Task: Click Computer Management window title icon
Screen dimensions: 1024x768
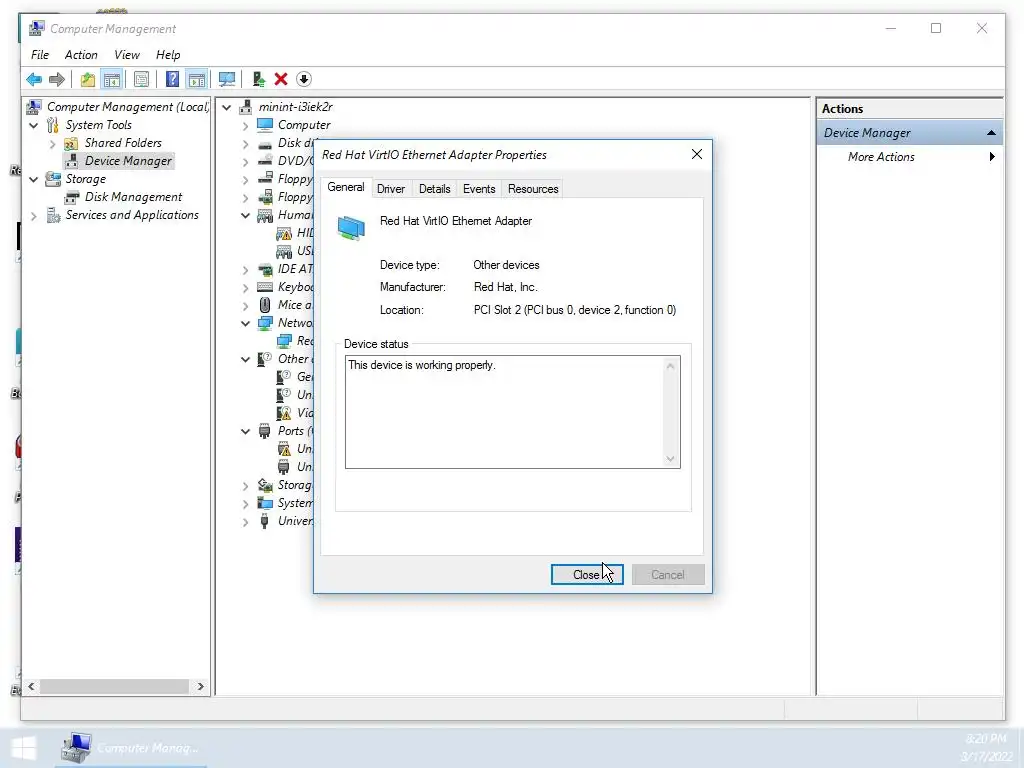Action: 37,29
